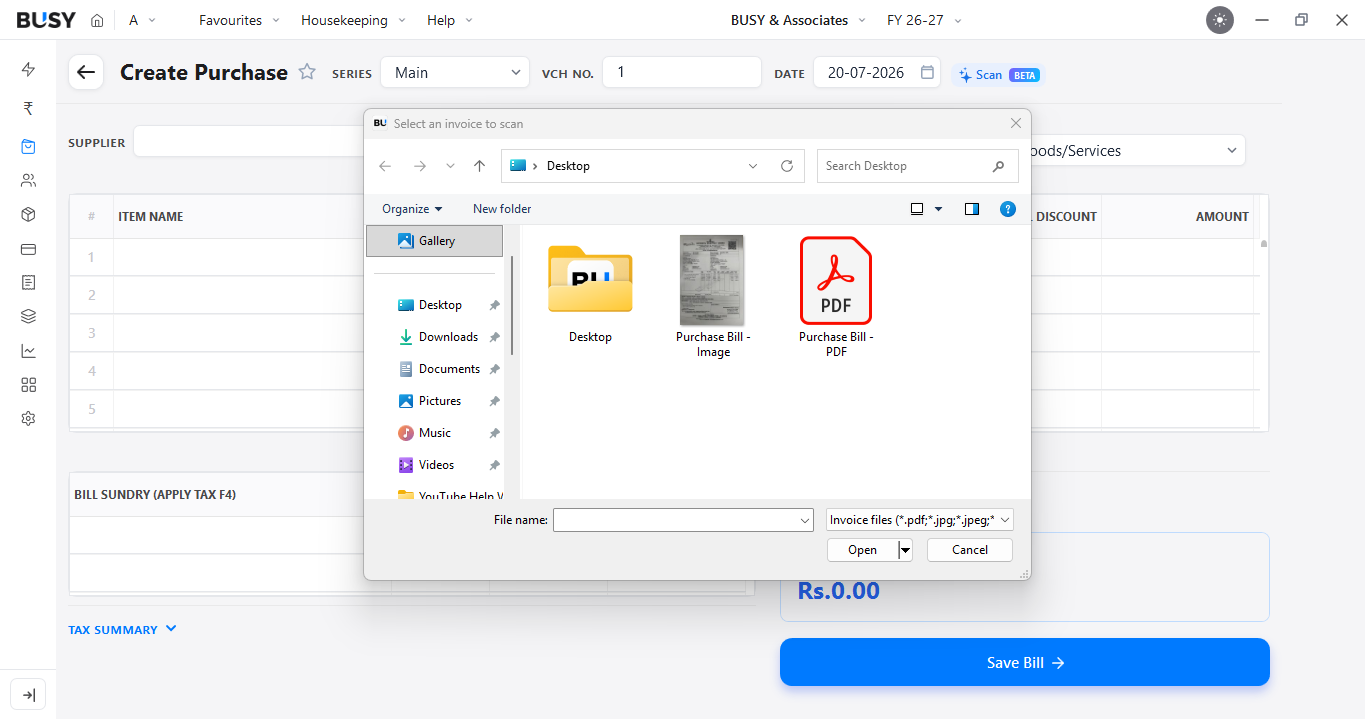Click the Open button's split arrow
This screenshot has height=719, width=1365.
point(905,550)
